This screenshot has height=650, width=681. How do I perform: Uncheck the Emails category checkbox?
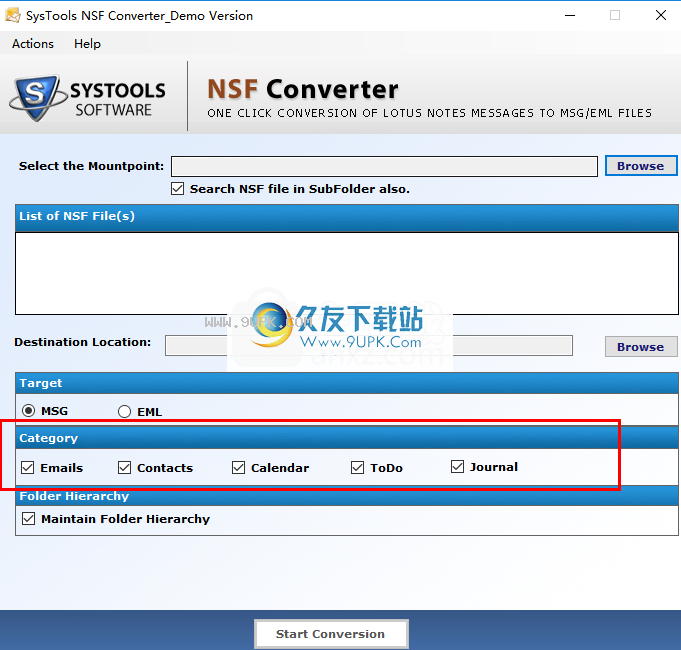(x=27, y=468)
